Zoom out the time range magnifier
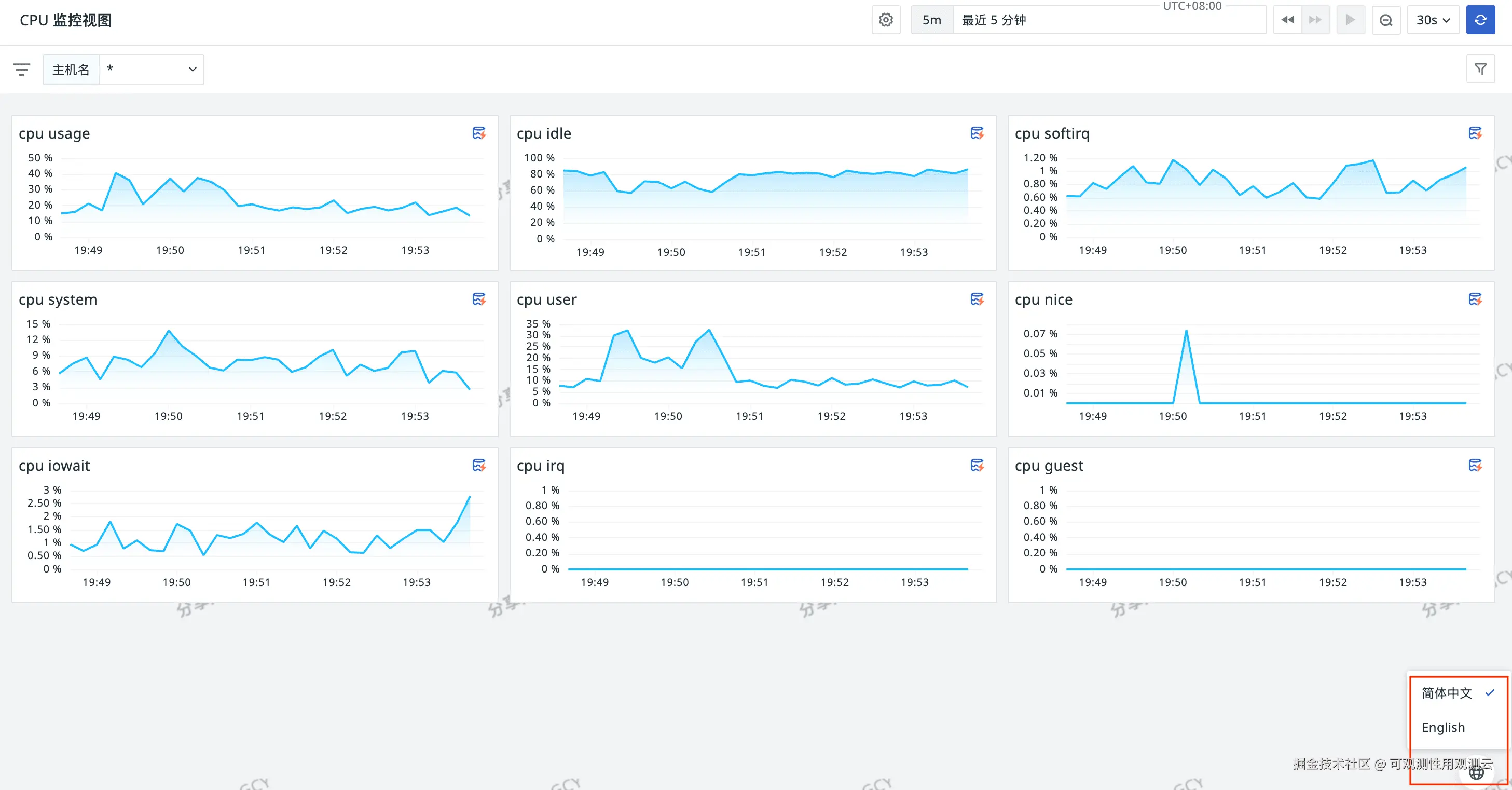This screenshot has height=790, width=1512. tap(1386, 20)
